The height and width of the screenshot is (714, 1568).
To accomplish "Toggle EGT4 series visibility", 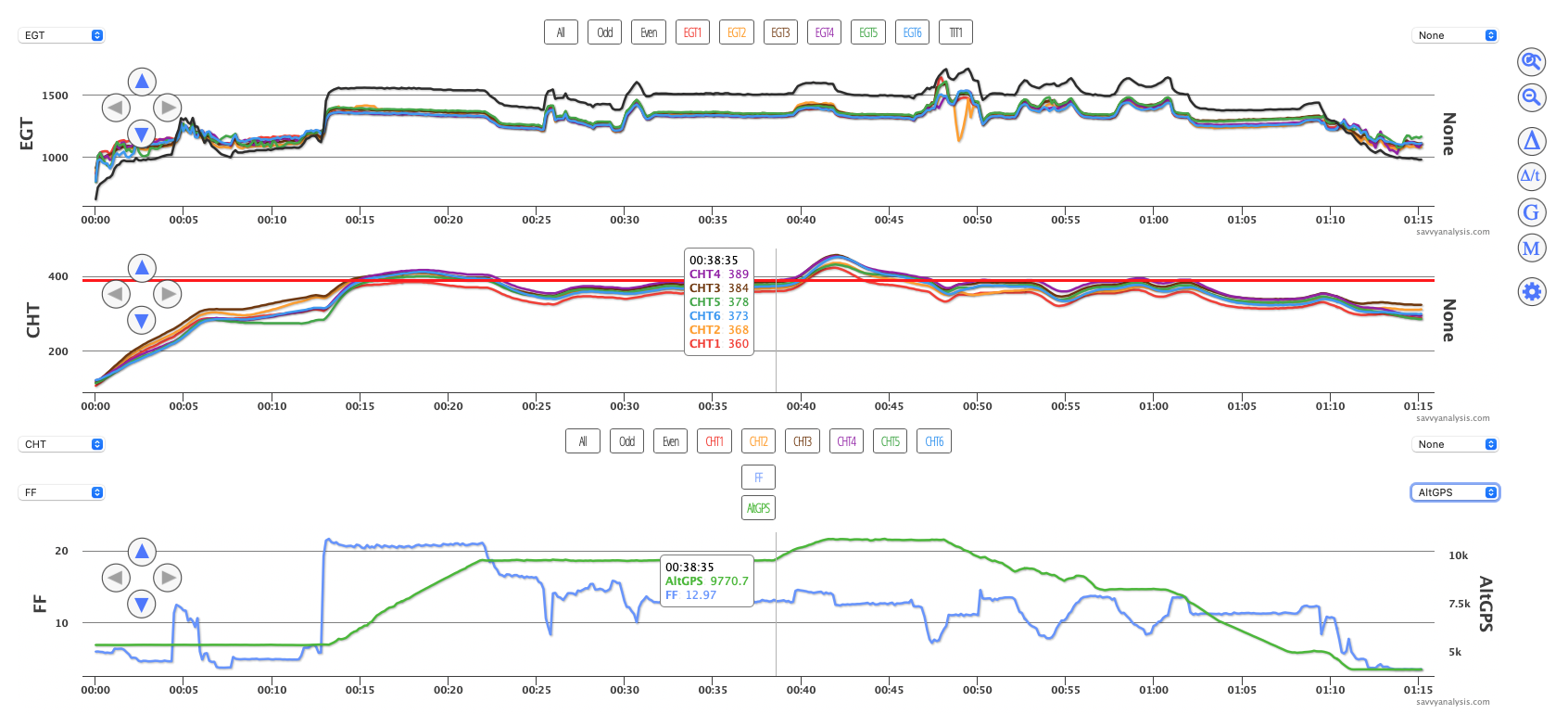I will pyautogui.click(x=825, y=32).
